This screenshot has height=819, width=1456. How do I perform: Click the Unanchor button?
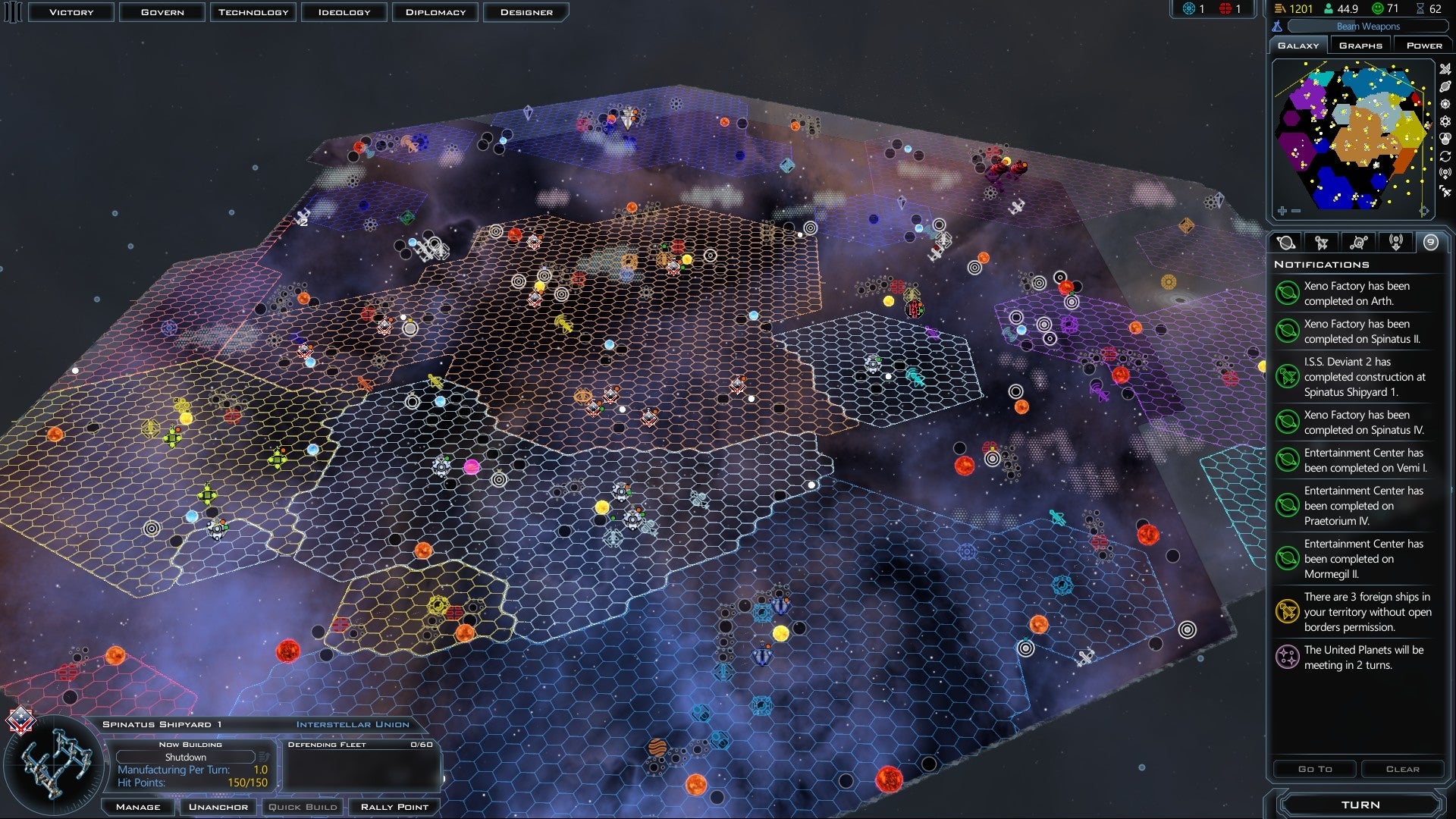coord(218,807)
